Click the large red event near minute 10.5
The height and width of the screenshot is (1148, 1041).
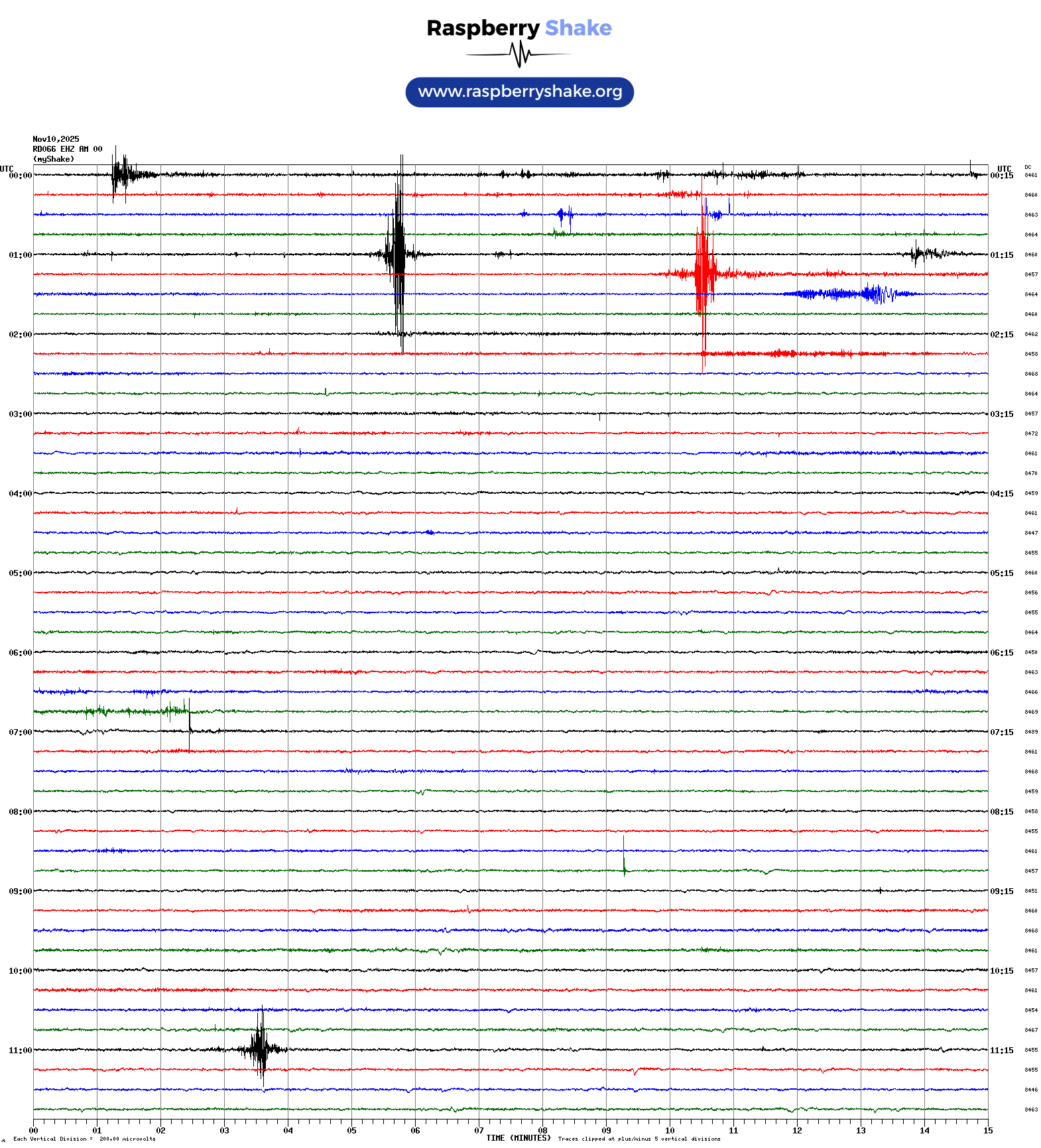(704, 273)
